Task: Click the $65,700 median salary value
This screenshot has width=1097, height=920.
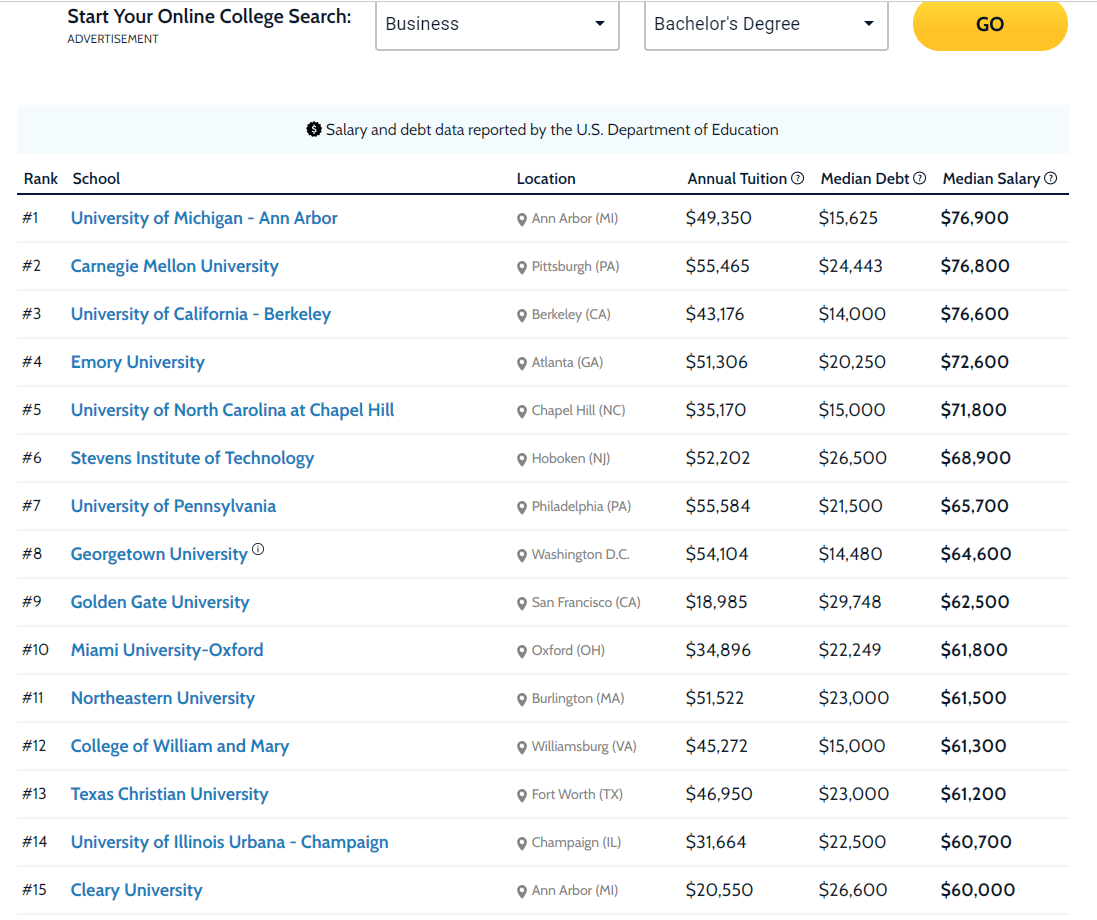Action: coord(975,506)
